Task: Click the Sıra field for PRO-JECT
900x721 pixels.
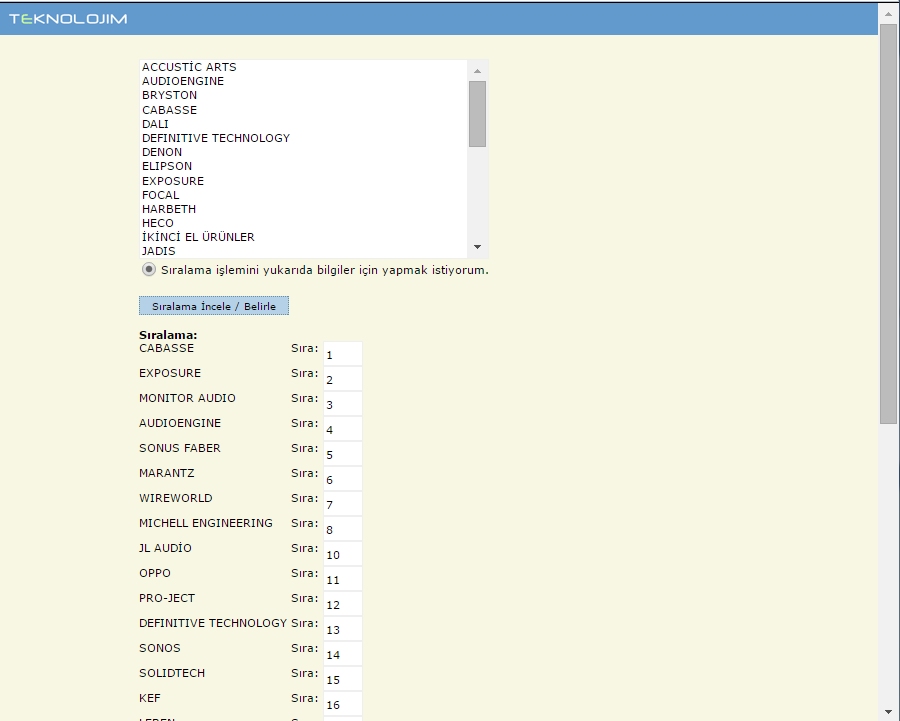Action: pos(343,603)
